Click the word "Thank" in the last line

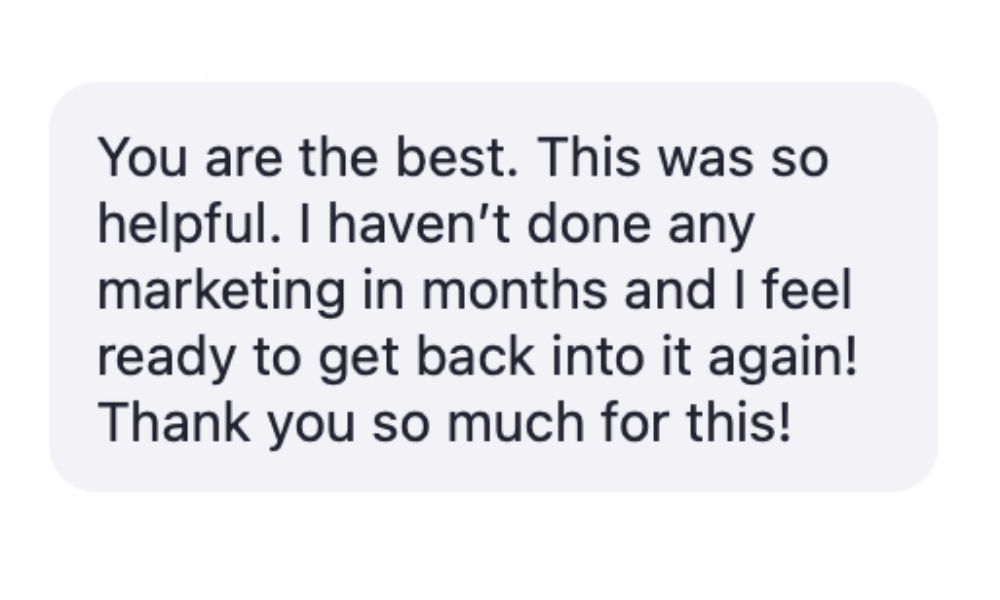[x=173, y=422]
